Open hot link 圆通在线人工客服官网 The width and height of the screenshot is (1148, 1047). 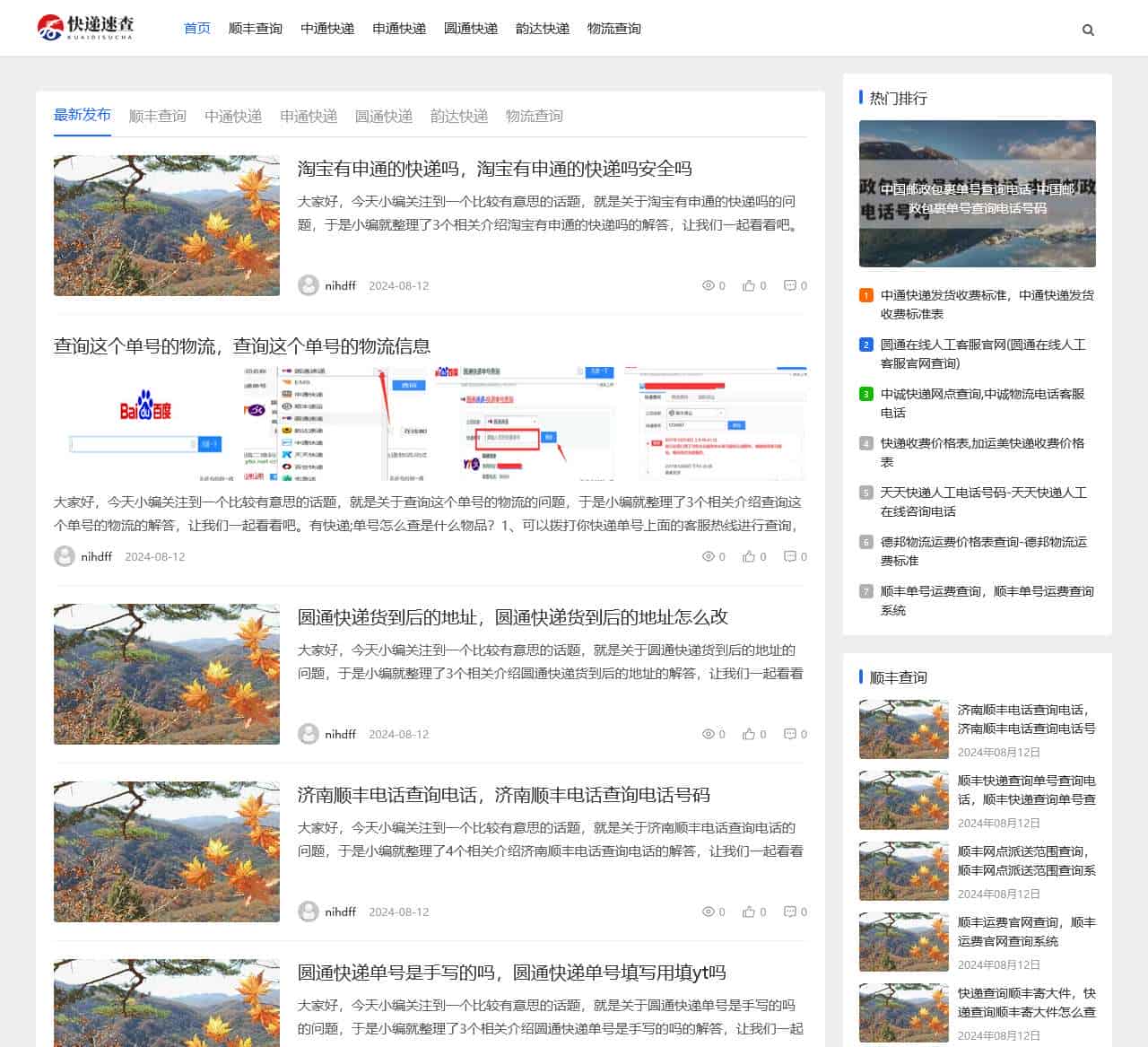click(x=983, y=353)
